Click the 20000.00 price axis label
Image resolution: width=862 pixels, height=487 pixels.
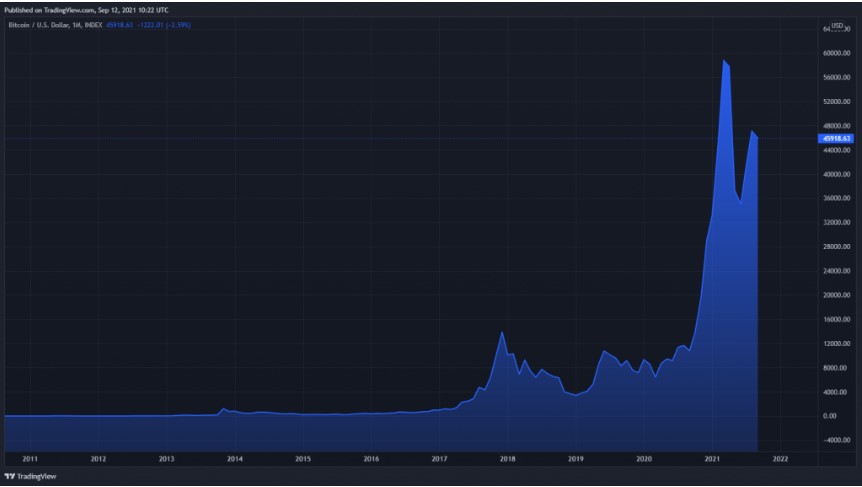click(836, 295)
